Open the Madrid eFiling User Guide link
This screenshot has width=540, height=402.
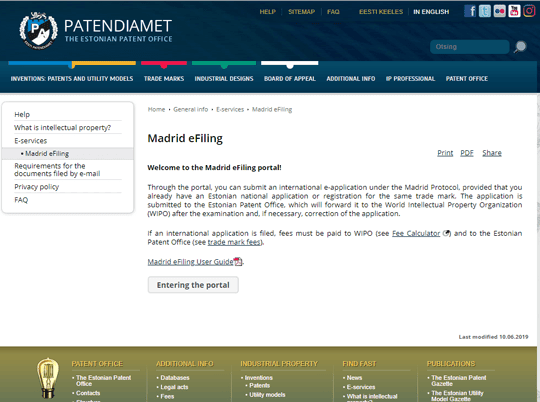point(190,262)
